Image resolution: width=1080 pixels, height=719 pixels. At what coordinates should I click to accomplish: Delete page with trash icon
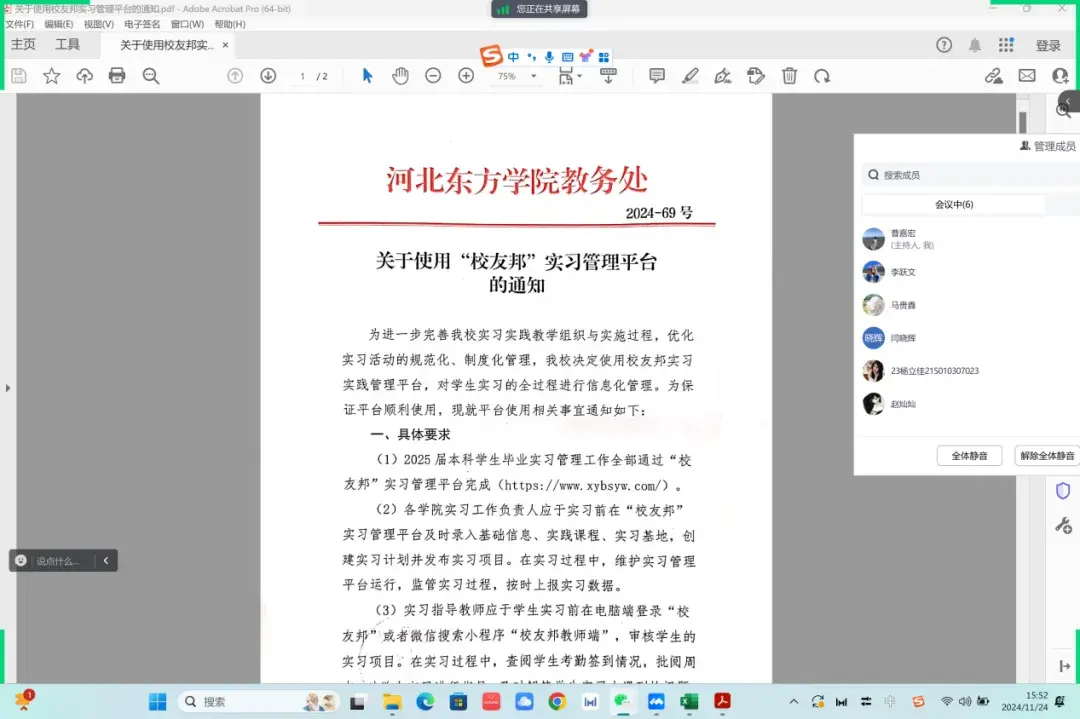789,76
